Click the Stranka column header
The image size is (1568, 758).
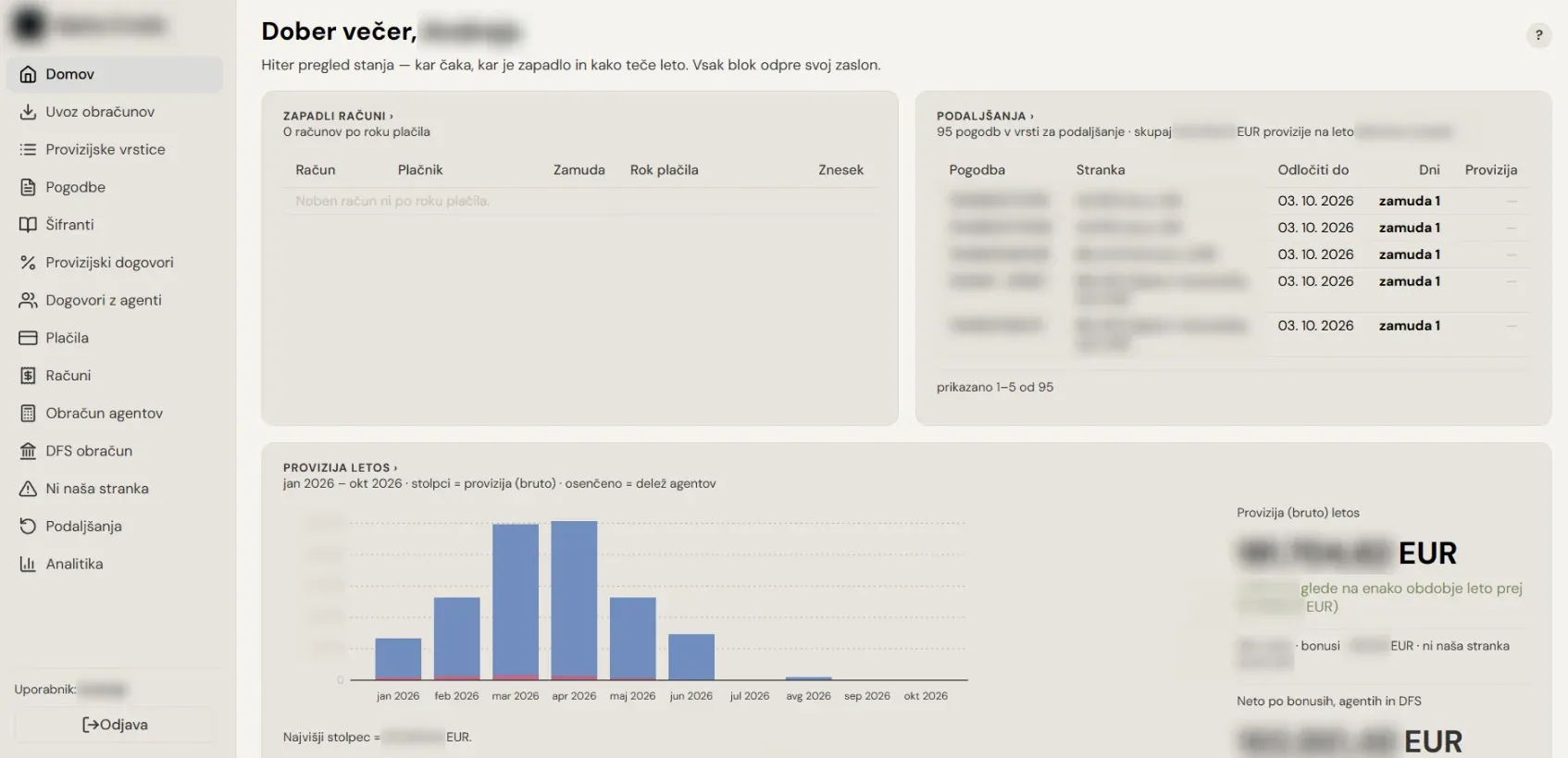point(1101,170)
